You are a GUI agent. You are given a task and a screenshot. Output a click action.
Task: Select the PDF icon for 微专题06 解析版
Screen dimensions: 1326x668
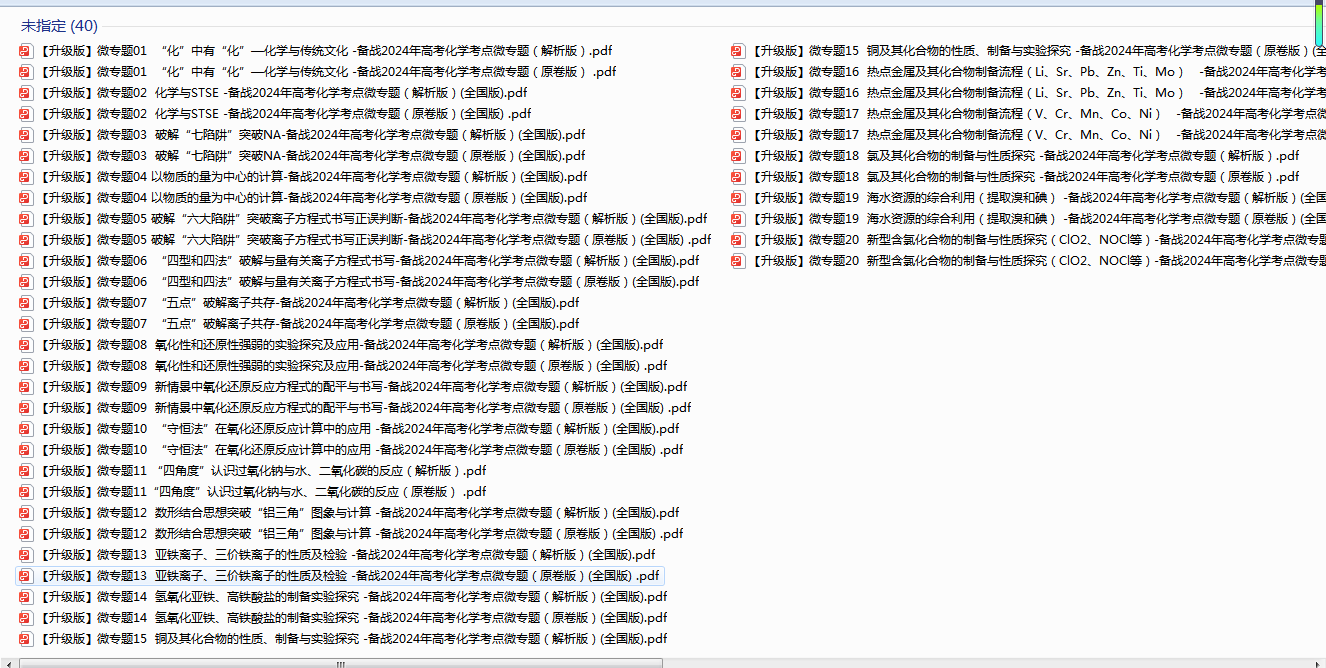point(26,261)
